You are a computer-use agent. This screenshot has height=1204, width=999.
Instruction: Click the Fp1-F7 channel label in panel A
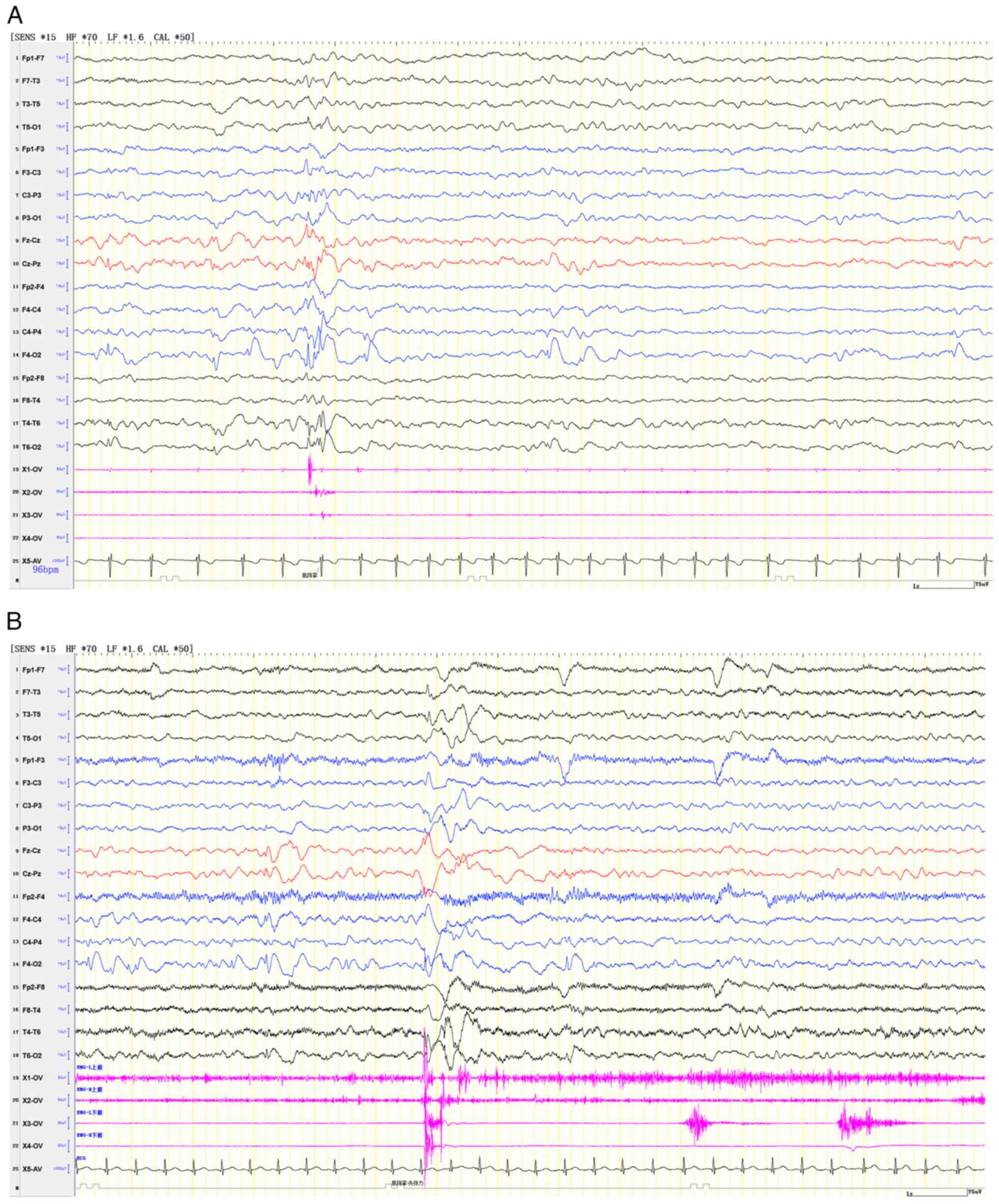(32, 58)
